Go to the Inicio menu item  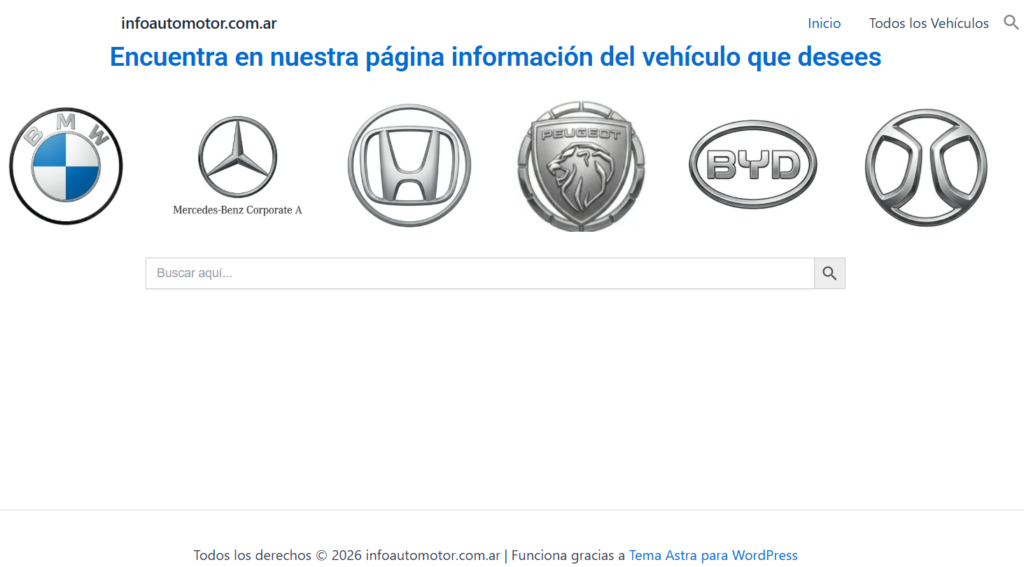pyautogui.click(x=824, y=23)
